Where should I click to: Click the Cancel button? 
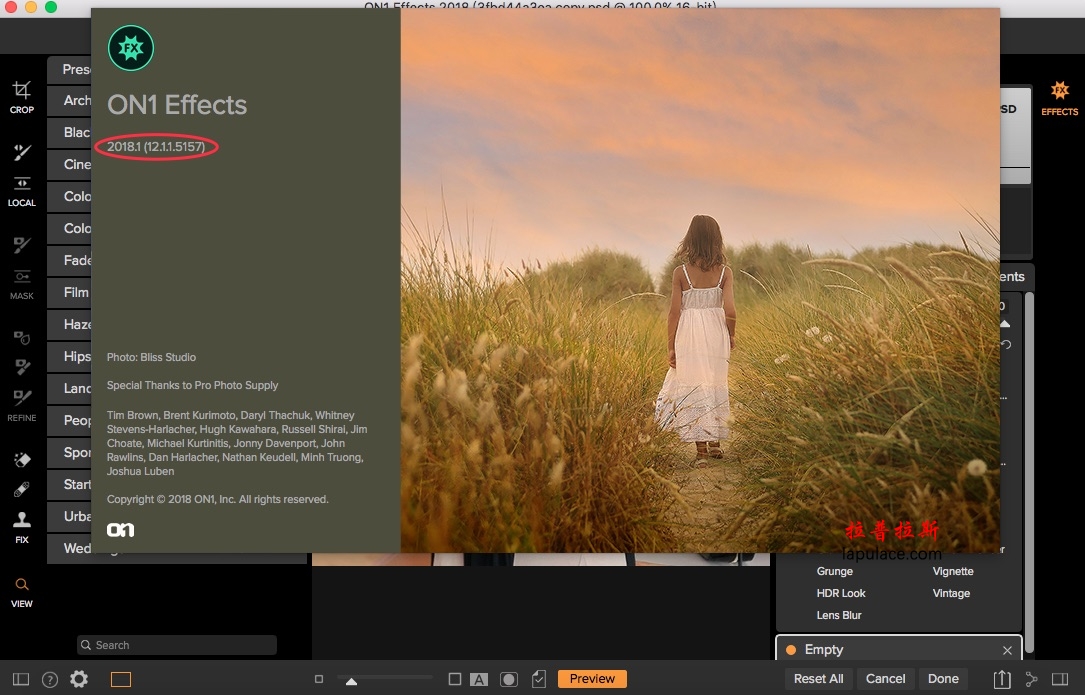(885, 679)
